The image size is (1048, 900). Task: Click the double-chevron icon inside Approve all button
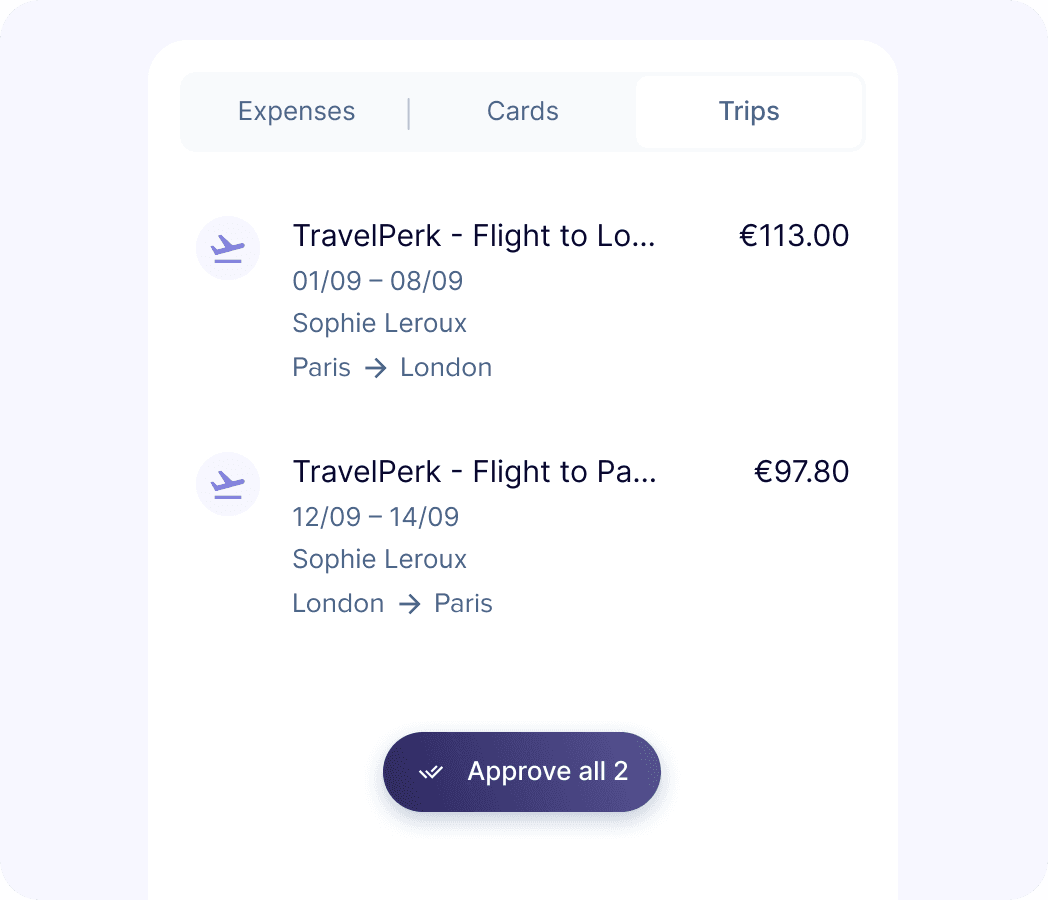click(x=432, y=771)
